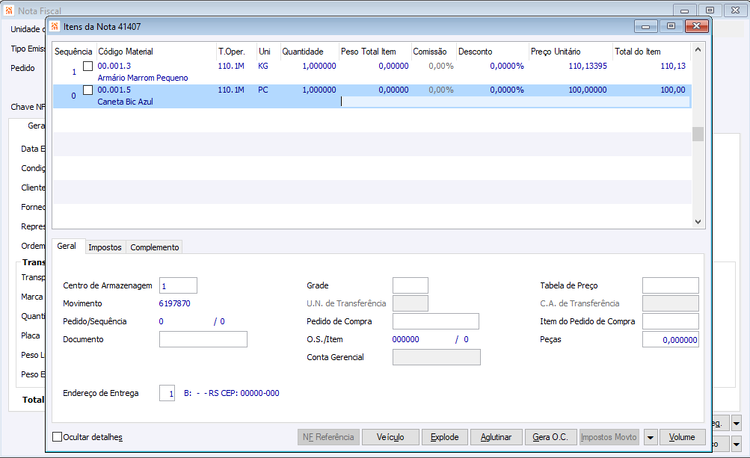Click the material code 00.001.3

pyautogui.click(x=114, y=66)
